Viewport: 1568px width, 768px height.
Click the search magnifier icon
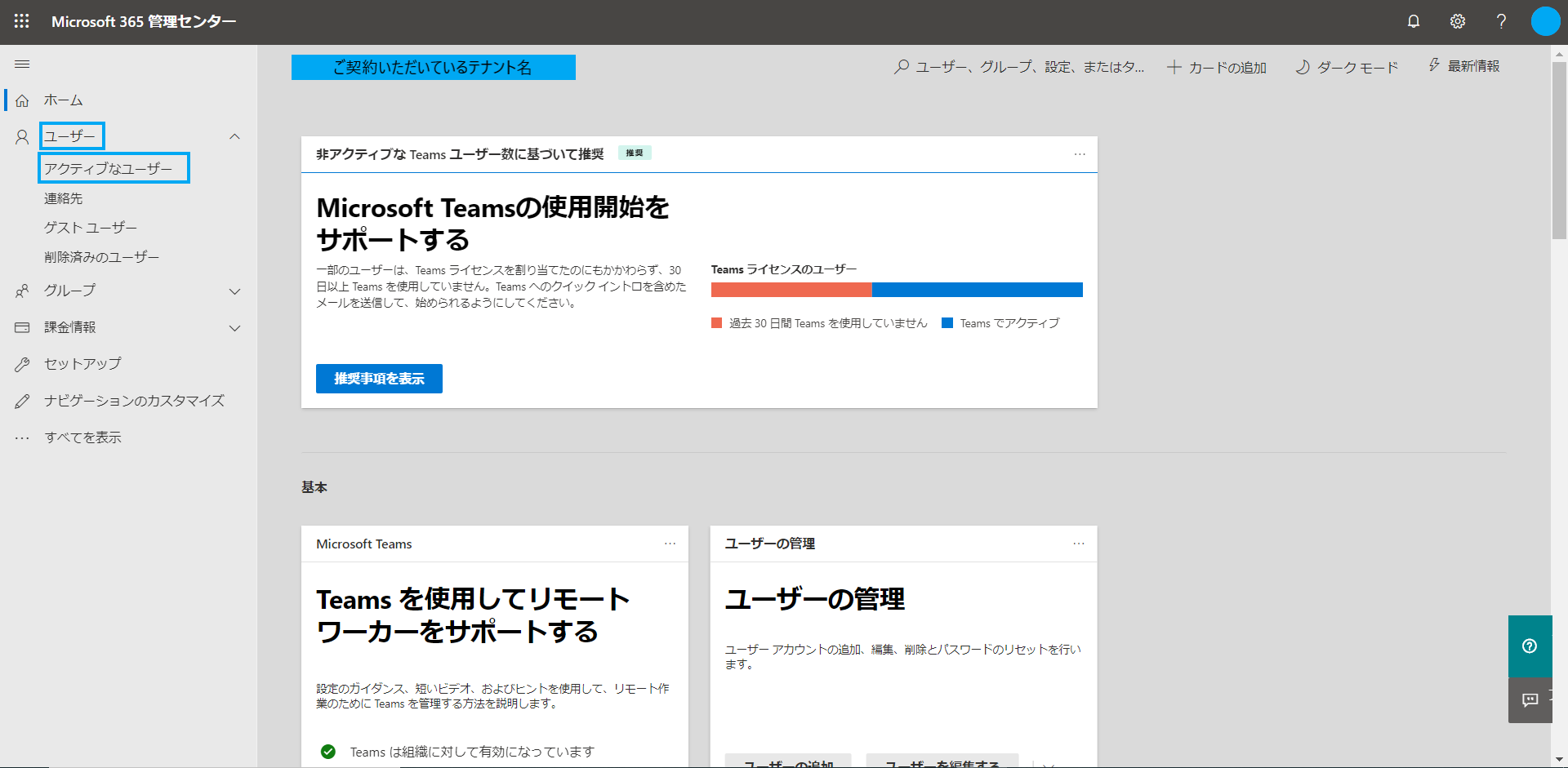pos(901,67)
